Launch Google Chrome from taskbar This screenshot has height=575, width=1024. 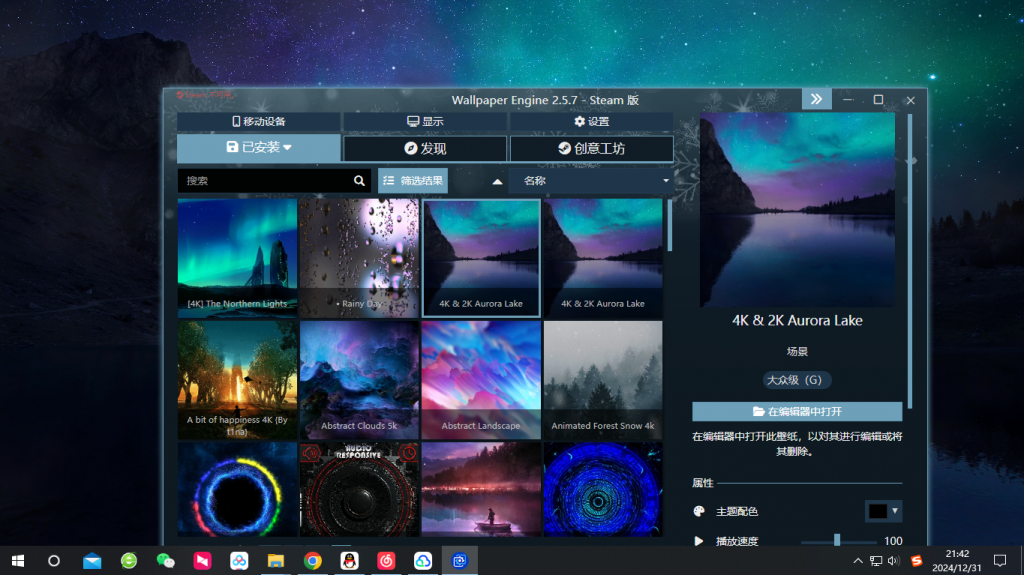pyautogui.click(x=313, y=561)
